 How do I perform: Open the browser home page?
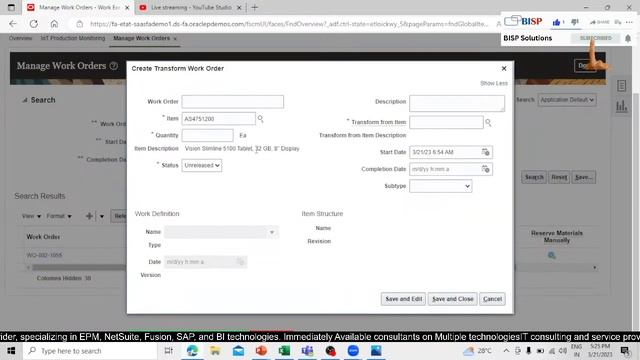tap(54, 24)
